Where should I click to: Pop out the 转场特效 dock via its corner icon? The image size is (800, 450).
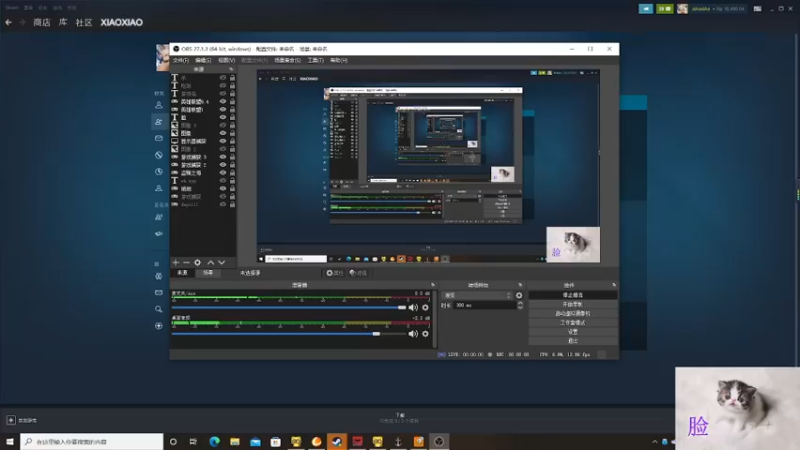pyautogui.click(x=520, y=285)
